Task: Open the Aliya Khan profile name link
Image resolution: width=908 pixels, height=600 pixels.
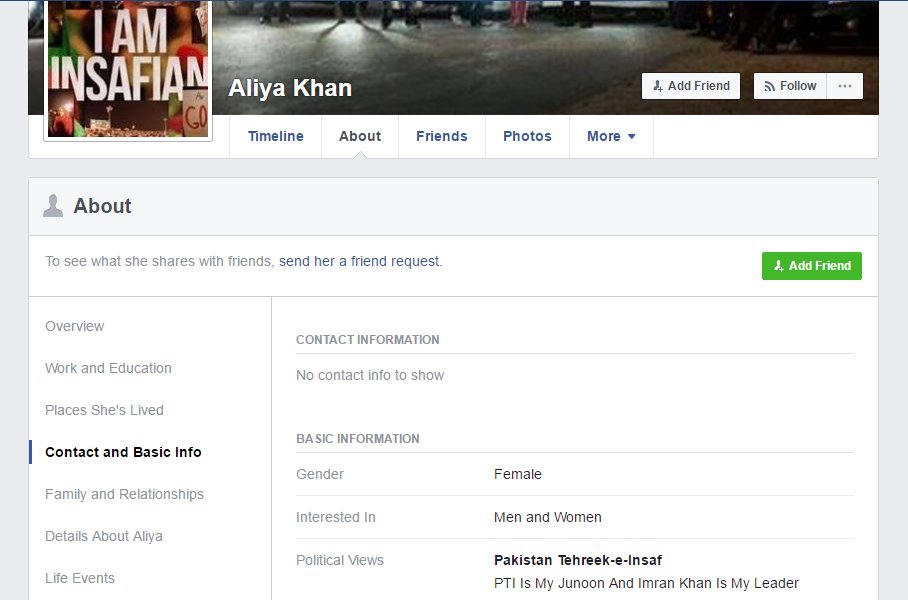Action: tap(290, 88)
